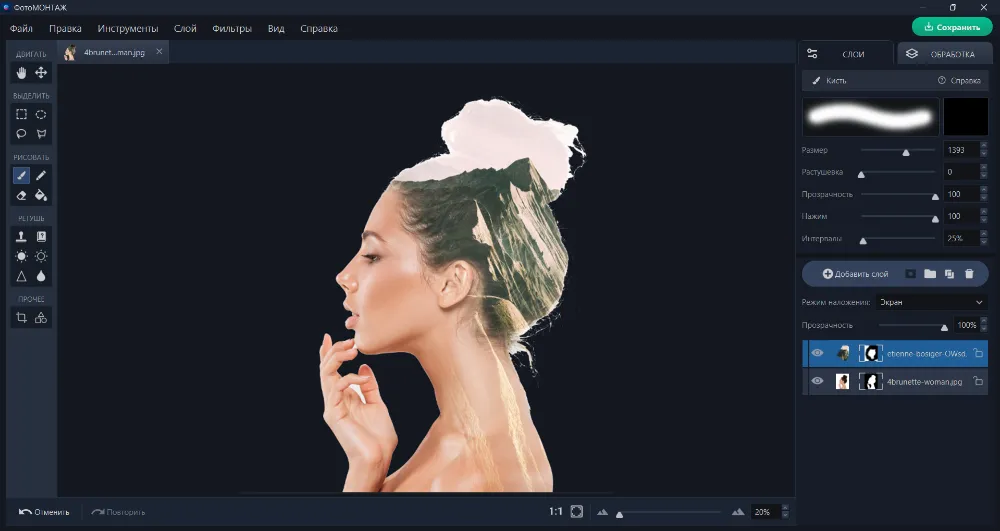The height and width of the screenshot is (531, 1000).
Task: Open the Инструменты menu
Action: click(x=127, y=28)
